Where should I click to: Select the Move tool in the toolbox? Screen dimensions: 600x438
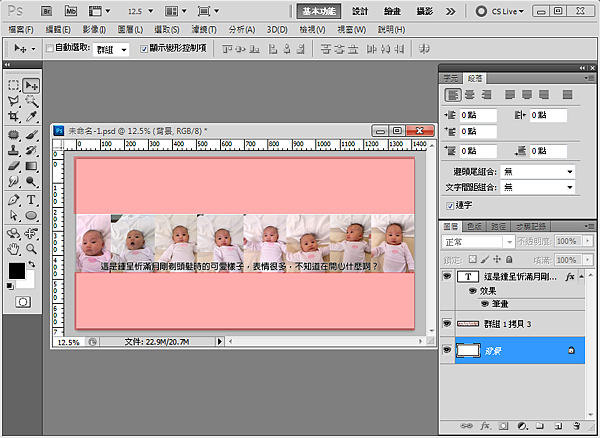coord(31,86)
